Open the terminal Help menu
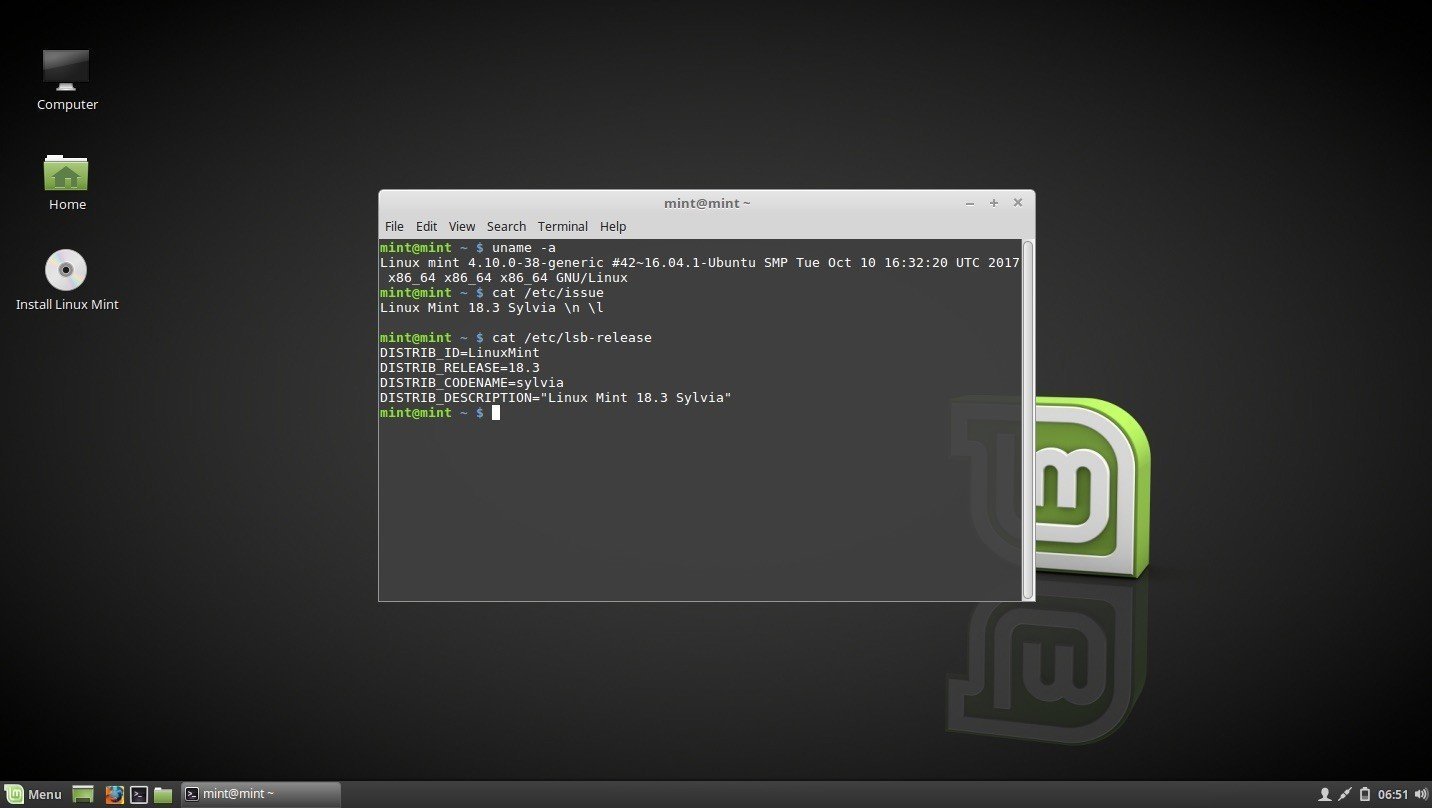 613,226
